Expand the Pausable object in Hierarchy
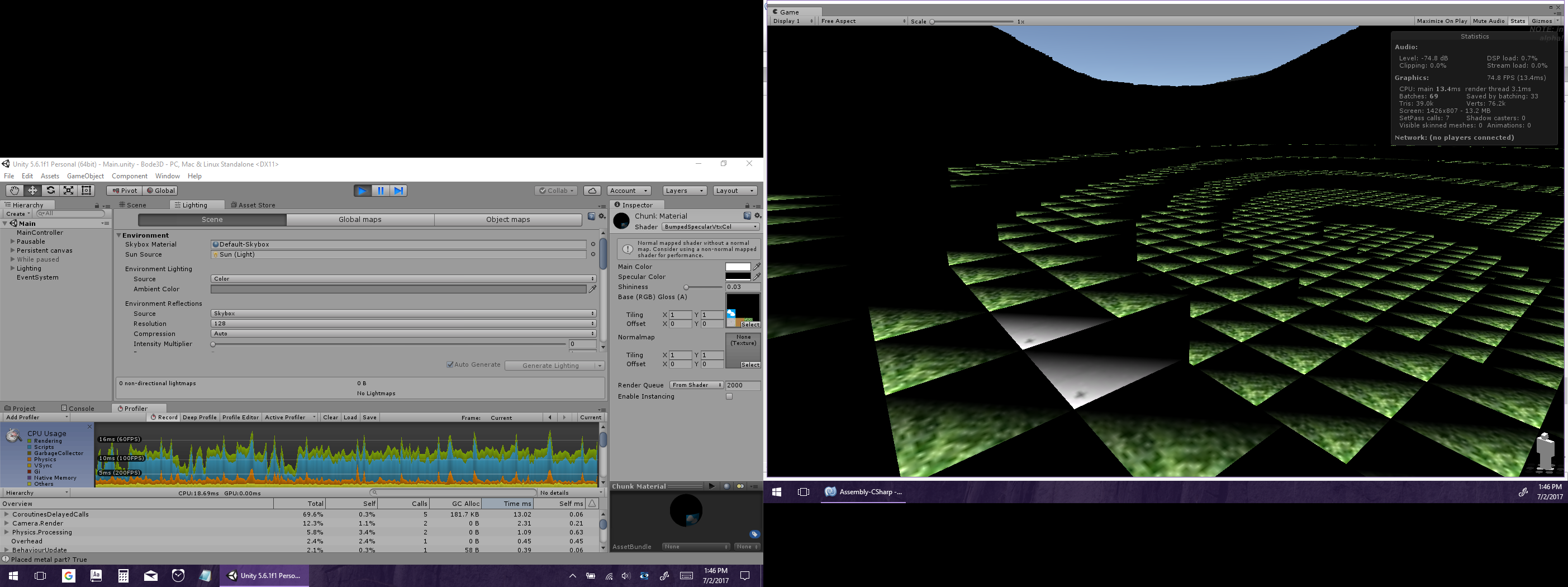This screenshot has width=1568, height=587. click(x=12, y=242)
